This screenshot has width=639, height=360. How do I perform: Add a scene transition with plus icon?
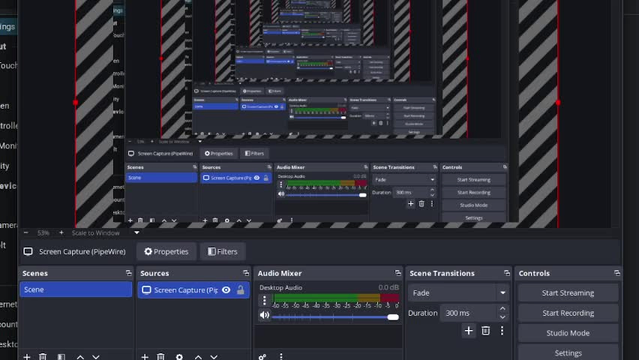[x=469, y=330]
